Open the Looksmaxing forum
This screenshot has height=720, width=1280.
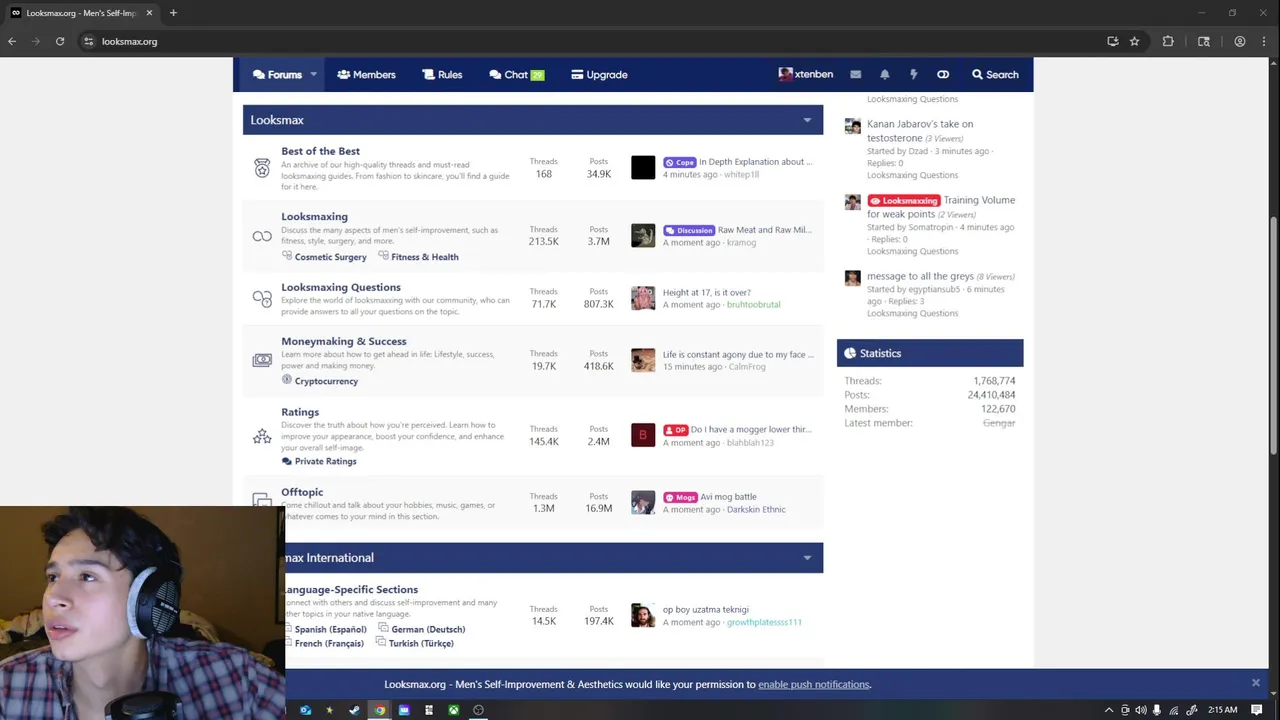pyautogui.click(x=314, y=216)
